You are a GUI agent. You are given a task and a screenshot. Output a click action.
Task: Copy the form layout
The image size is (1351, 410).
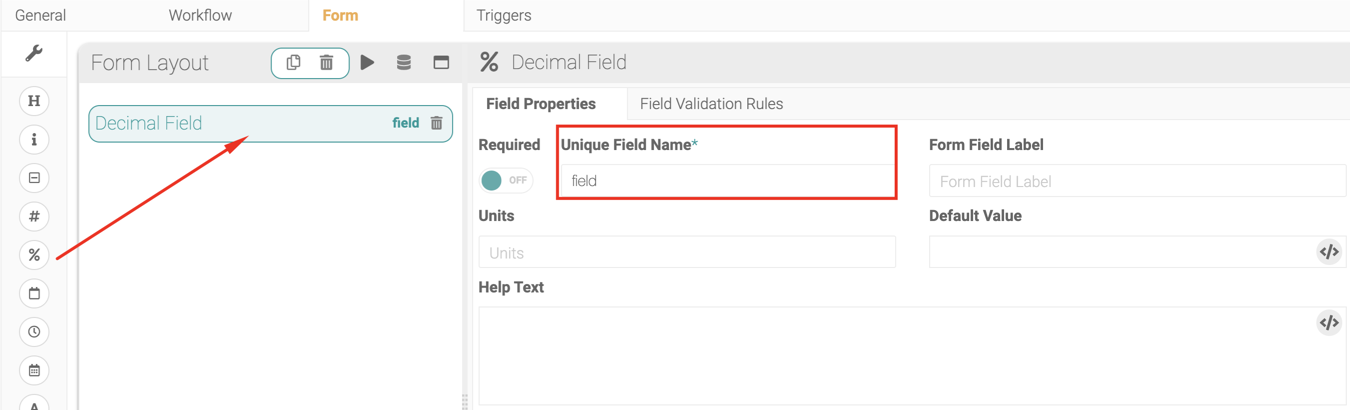click(293, 63)
